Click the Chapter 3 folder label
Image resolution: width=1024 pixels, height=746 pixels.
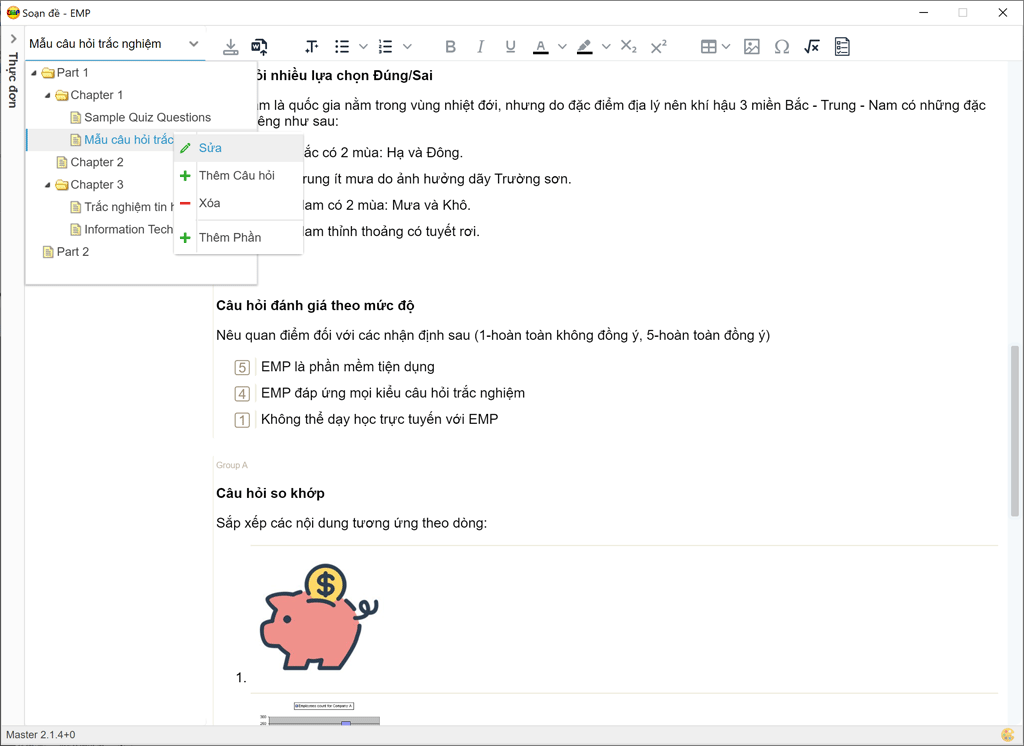pos(97,185)
